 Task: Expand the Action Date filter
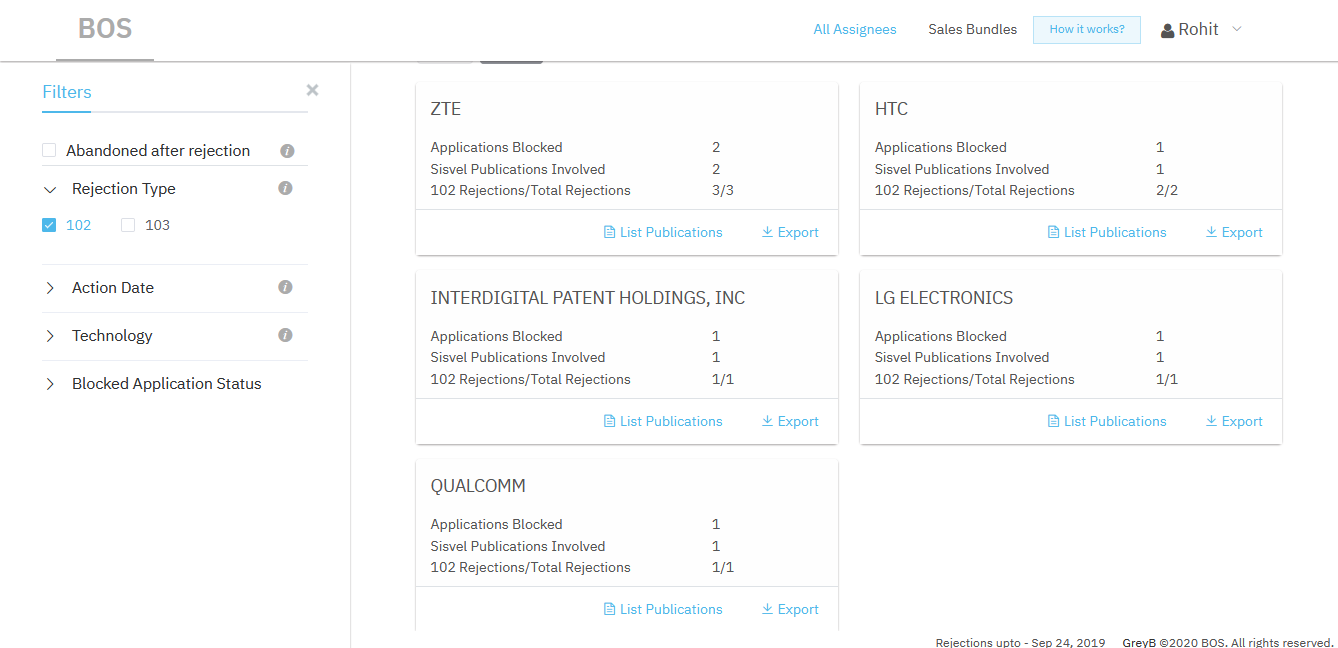50,288
